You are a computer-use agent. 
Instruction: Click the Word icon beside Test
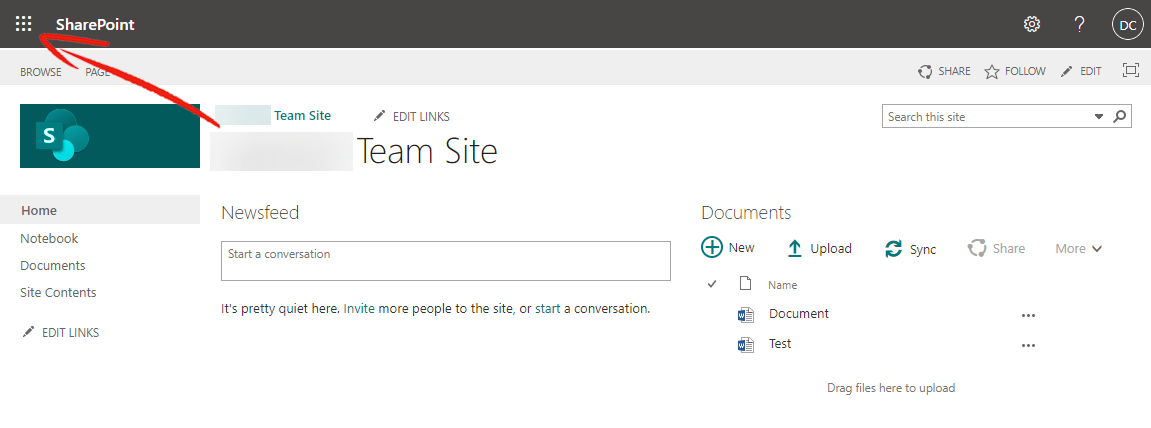[746, 344]
